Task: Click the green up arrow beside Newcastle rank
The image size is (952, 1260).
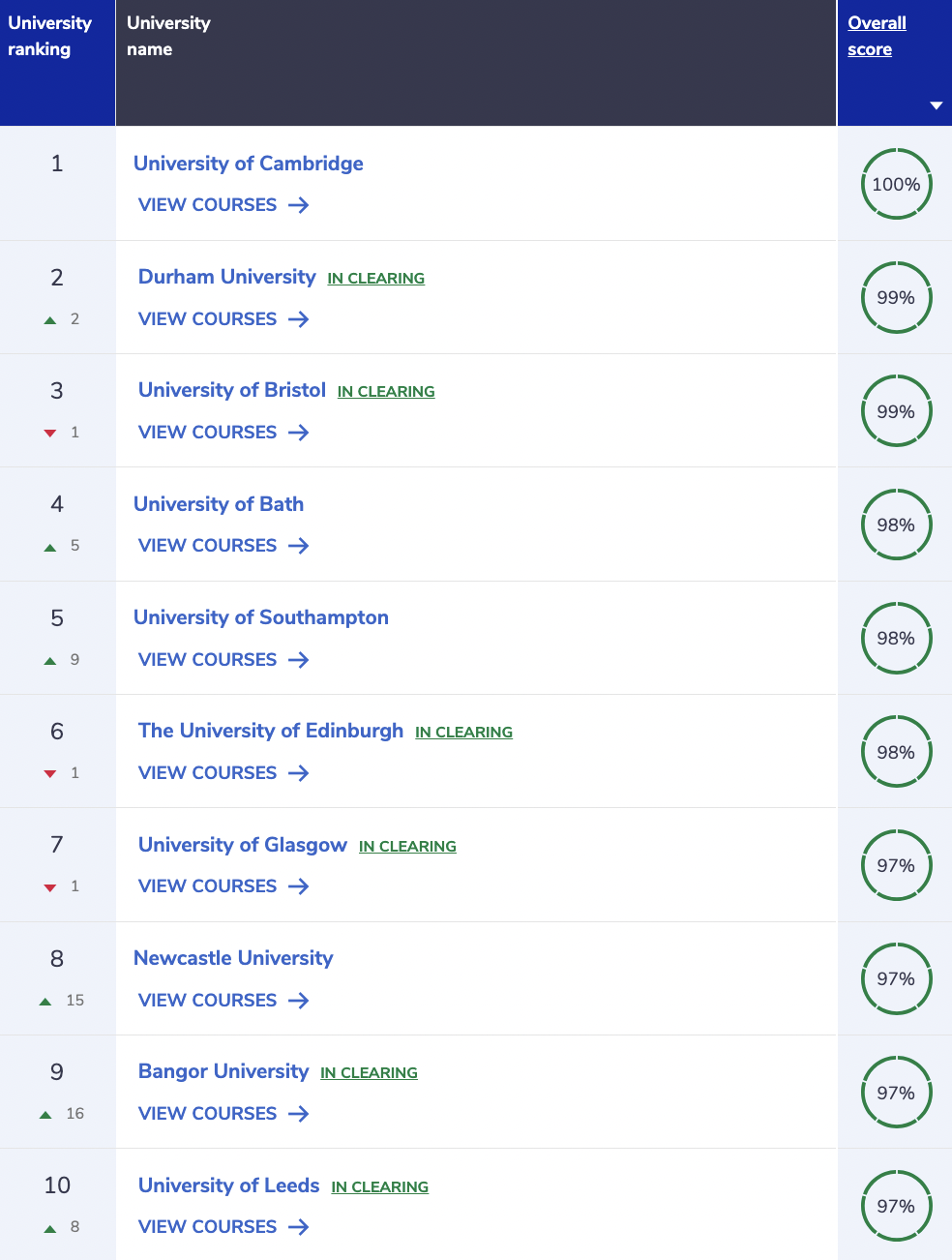Action: click(x=45, y=1002)
